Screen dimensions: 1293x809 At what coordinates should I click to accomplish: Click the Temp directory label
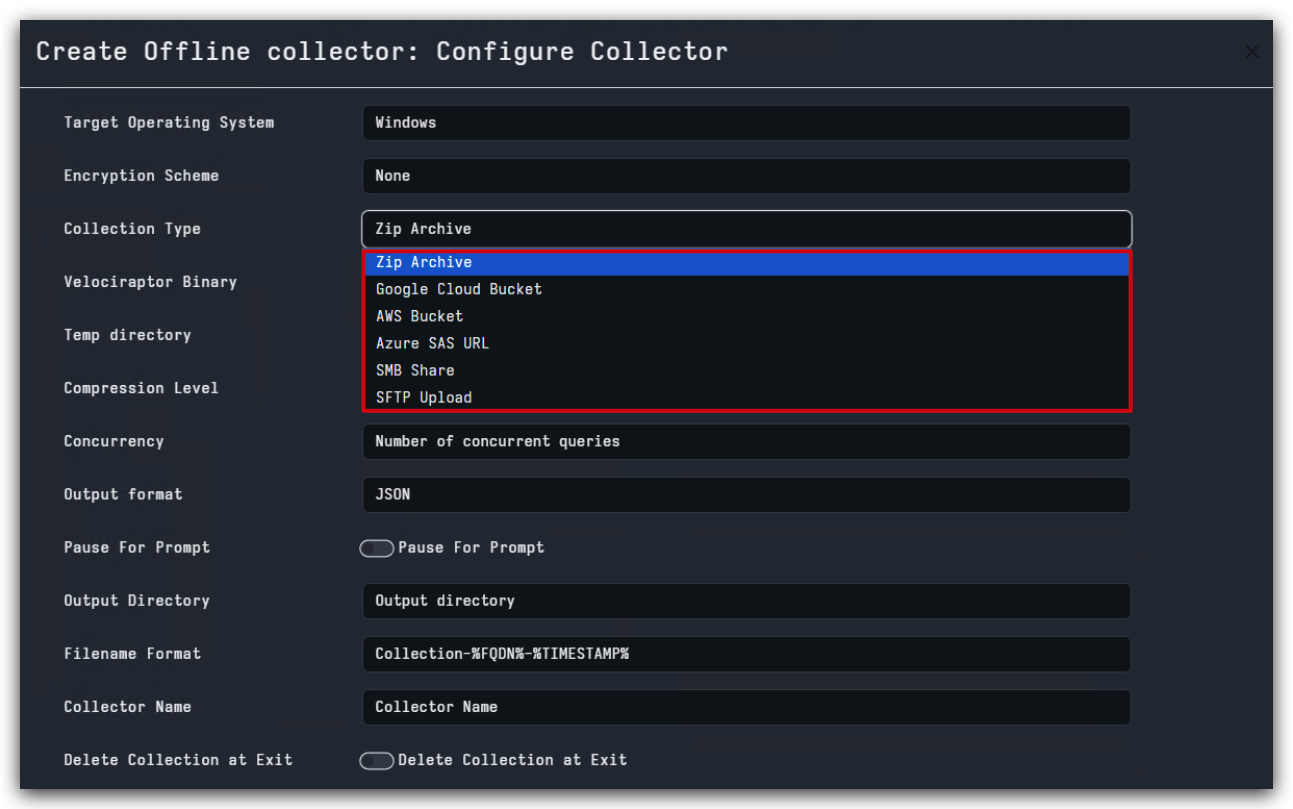[127, 335]
